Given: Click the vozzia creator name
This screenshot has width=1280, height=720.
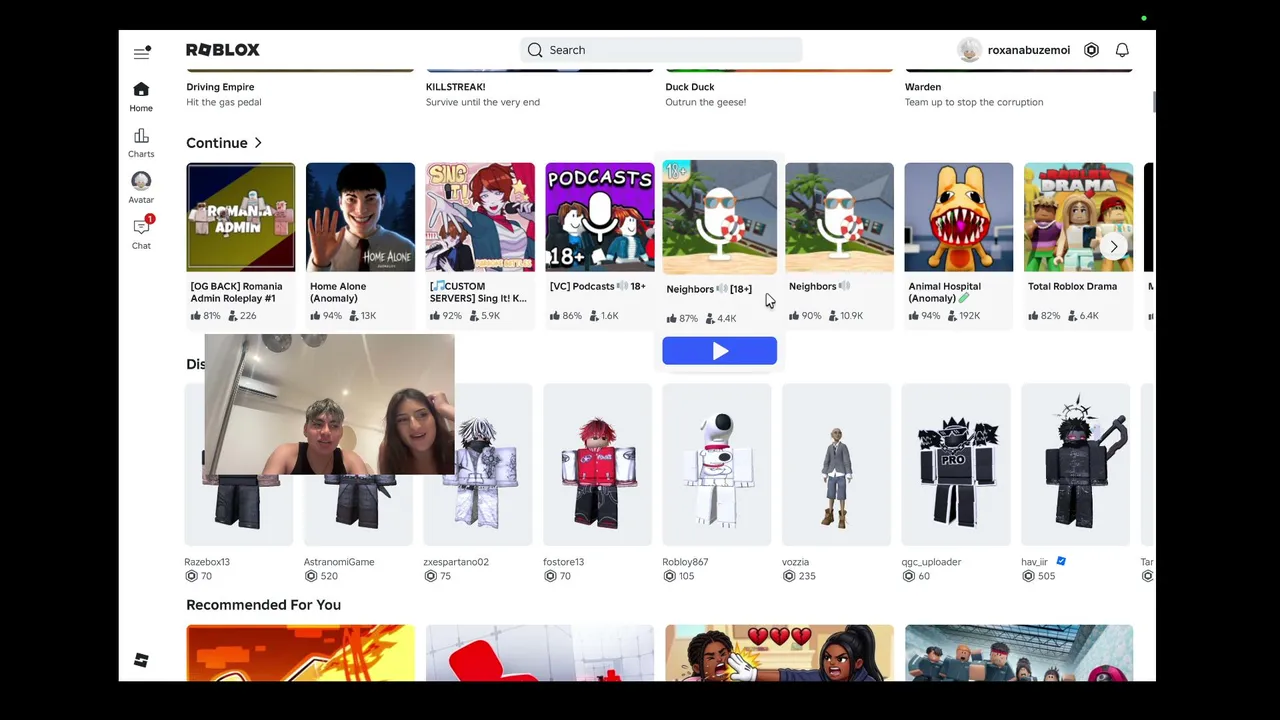Looking at the screenshot, I should click(795, 562).
